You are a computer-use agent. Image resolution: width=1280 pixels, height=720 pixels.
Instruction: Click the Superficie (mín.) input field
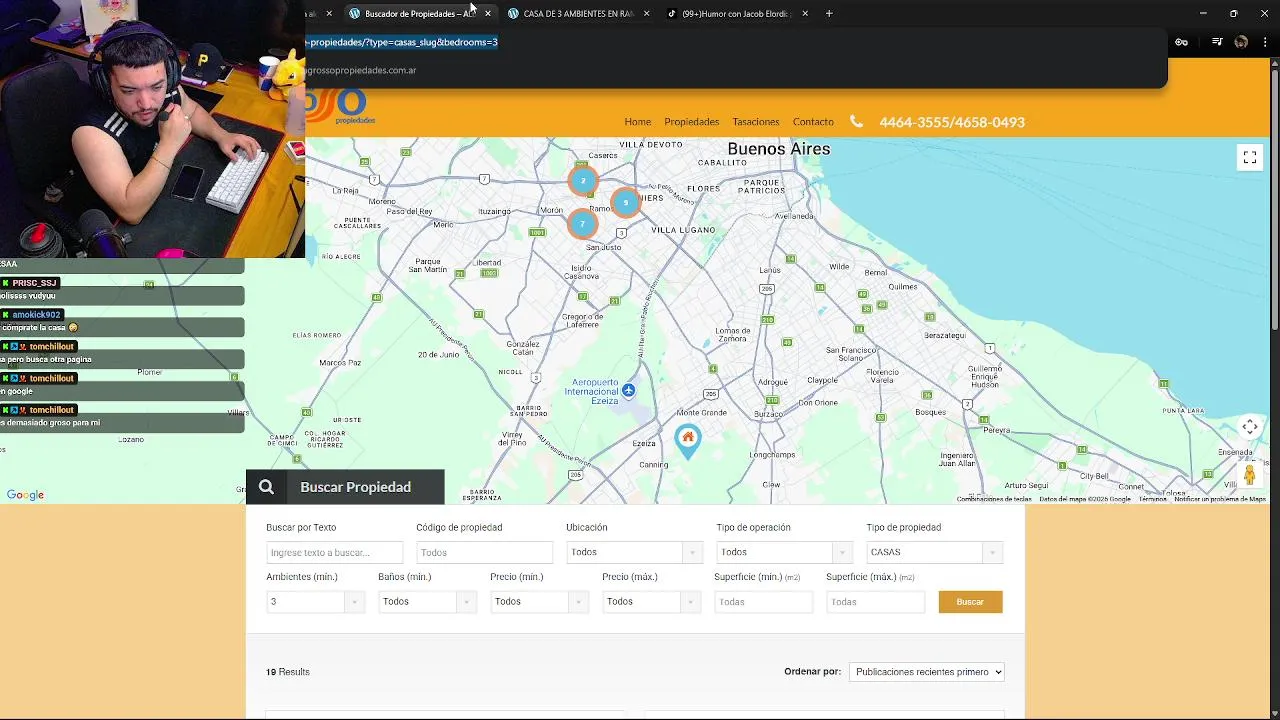click(x=763, y=601)
